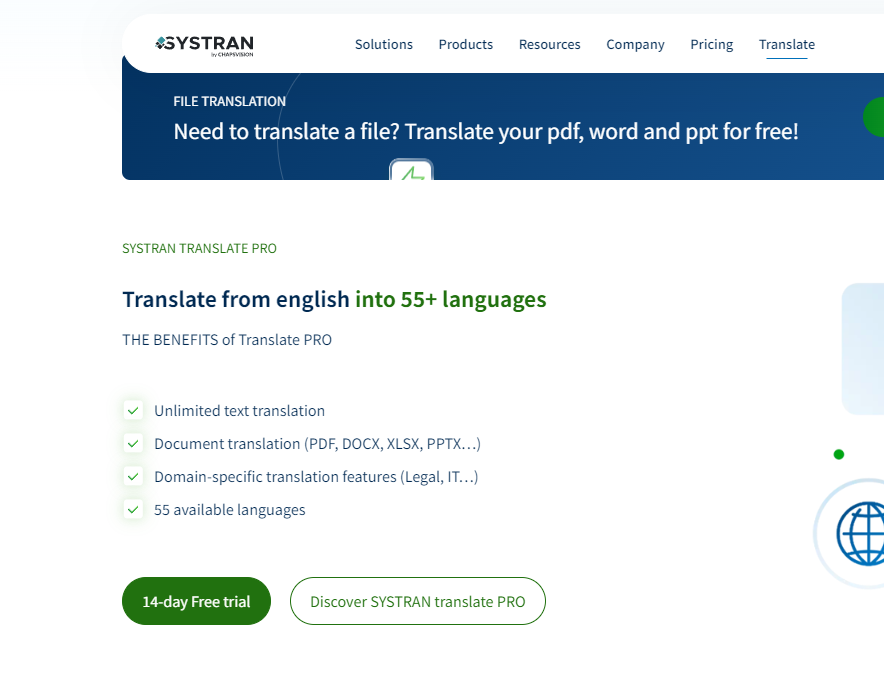This screenshot has width=884, height=683.
Task: Click the SYSTRAN logo in the header
Action: [x=205, y=45]
